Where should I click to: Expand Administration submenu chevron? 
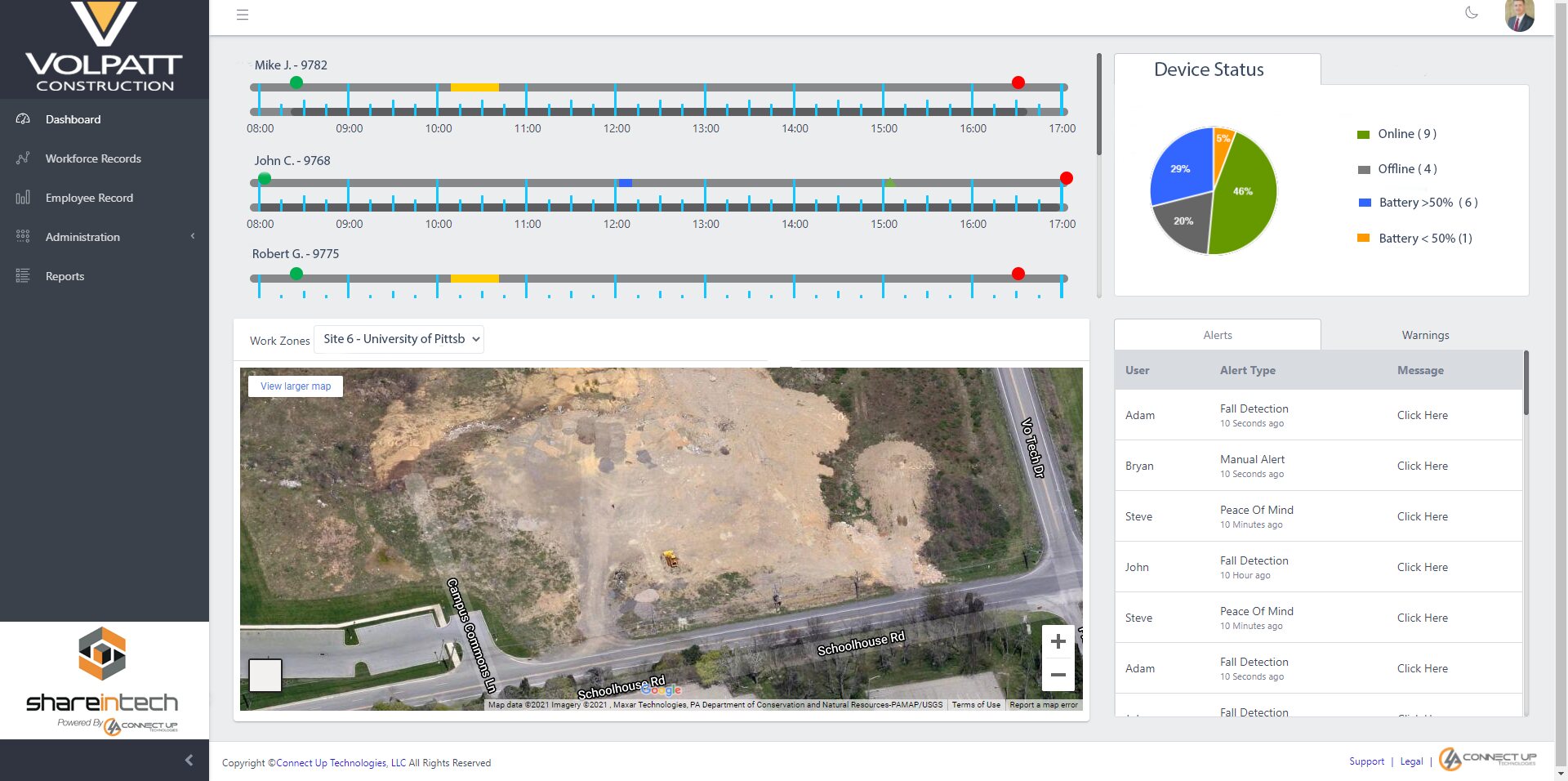click(193, 236)
